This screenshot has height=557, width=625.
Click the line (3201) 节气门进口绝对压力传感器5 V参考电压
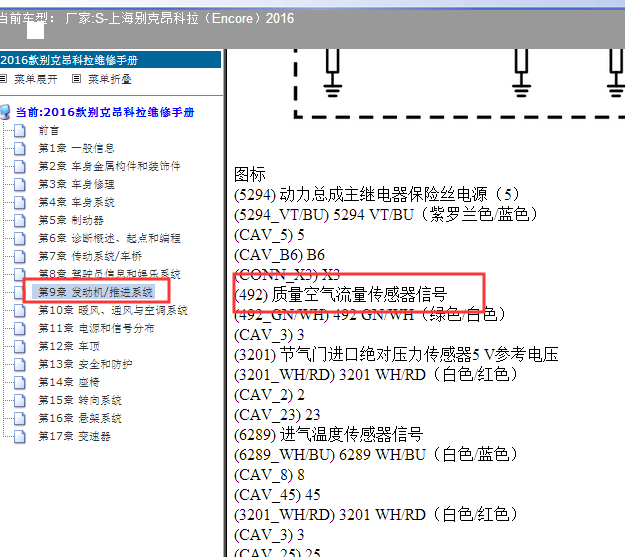coord(396,354)
